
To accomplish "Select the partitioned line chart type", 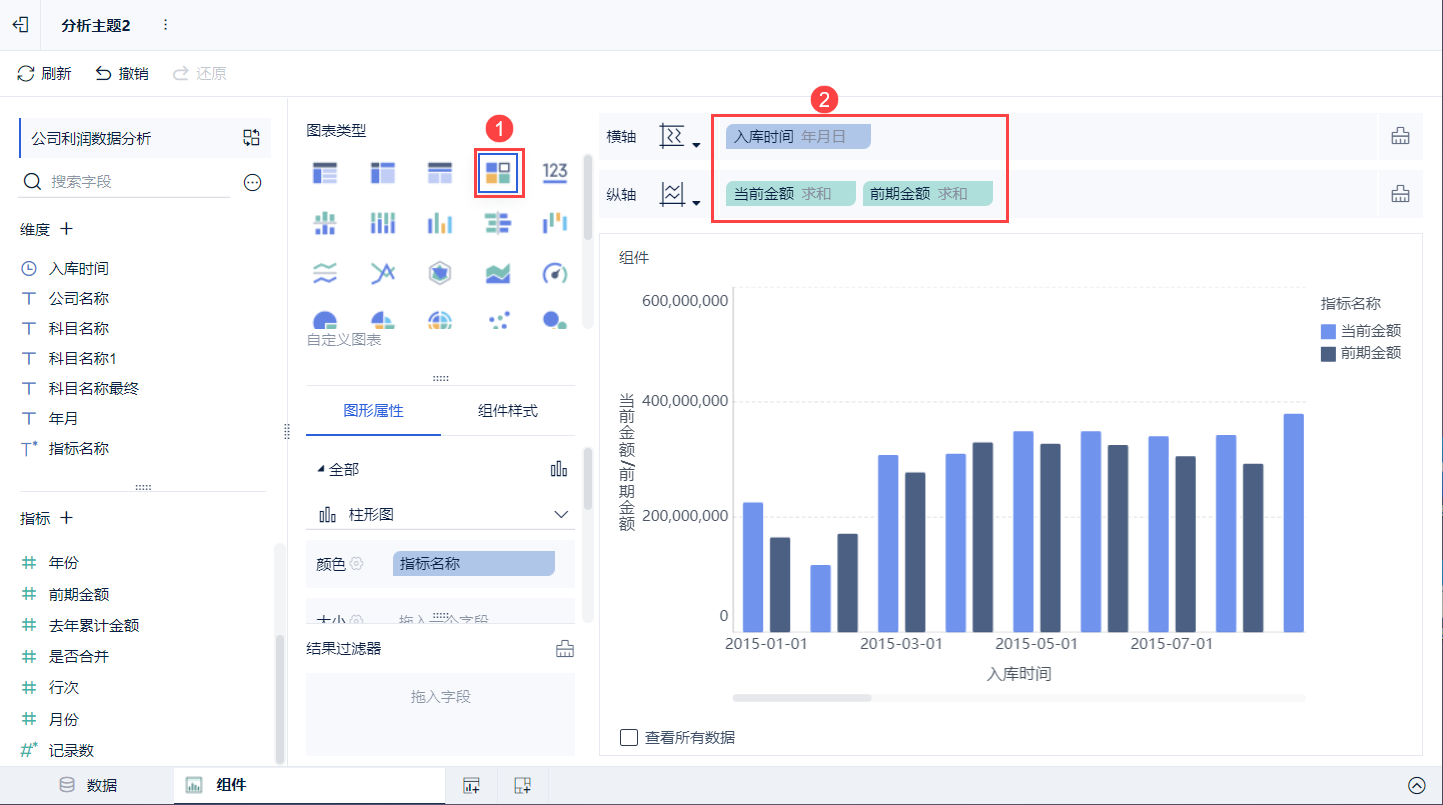I will pyautogui.click(x=325, y=272).
